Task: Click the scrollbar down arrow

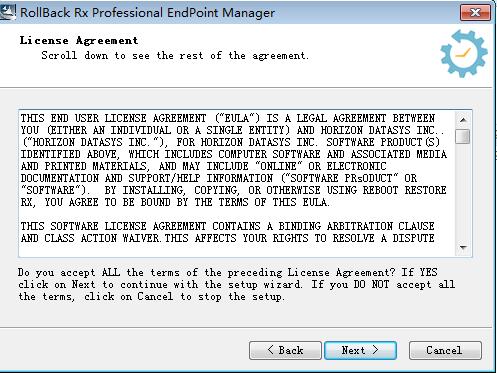Action: [x=463, y=247]
